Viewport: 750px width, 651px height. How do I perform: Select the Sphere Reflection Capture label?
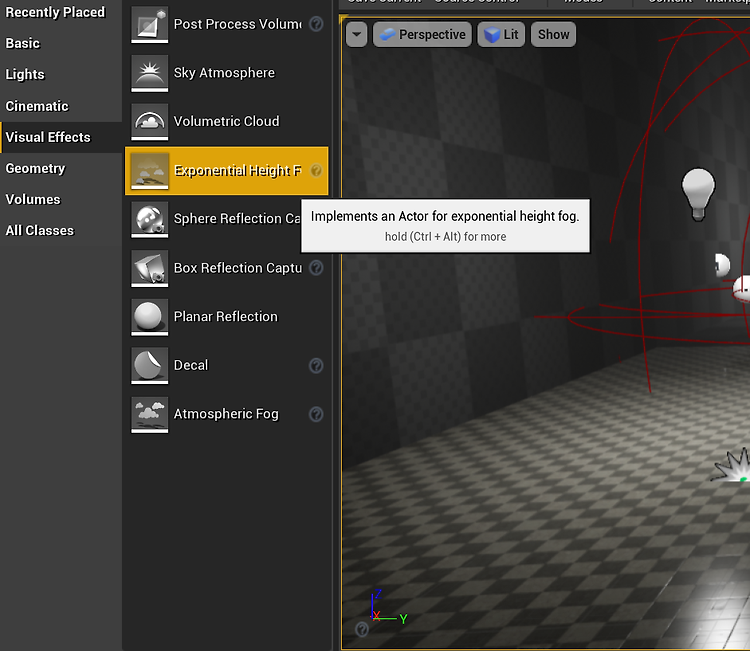pyautogui.click(x=237, y=219)
